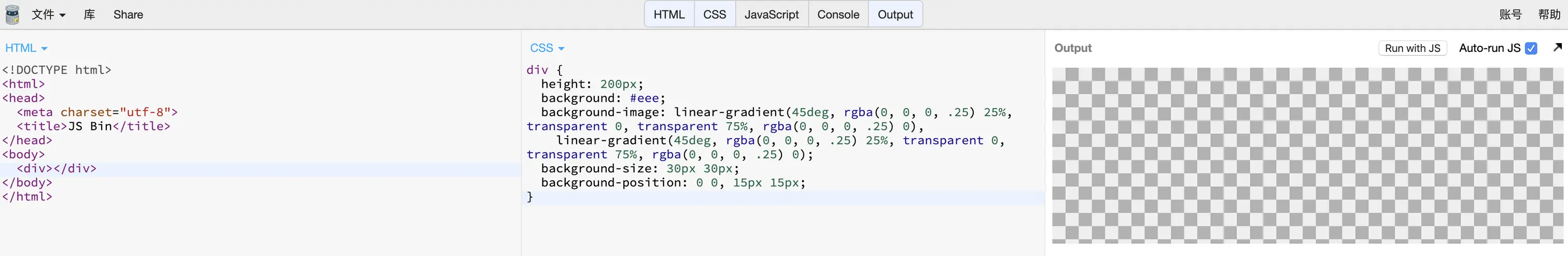
Task: Toggle the Output panel tab
Action: click(x=894, y=15)
